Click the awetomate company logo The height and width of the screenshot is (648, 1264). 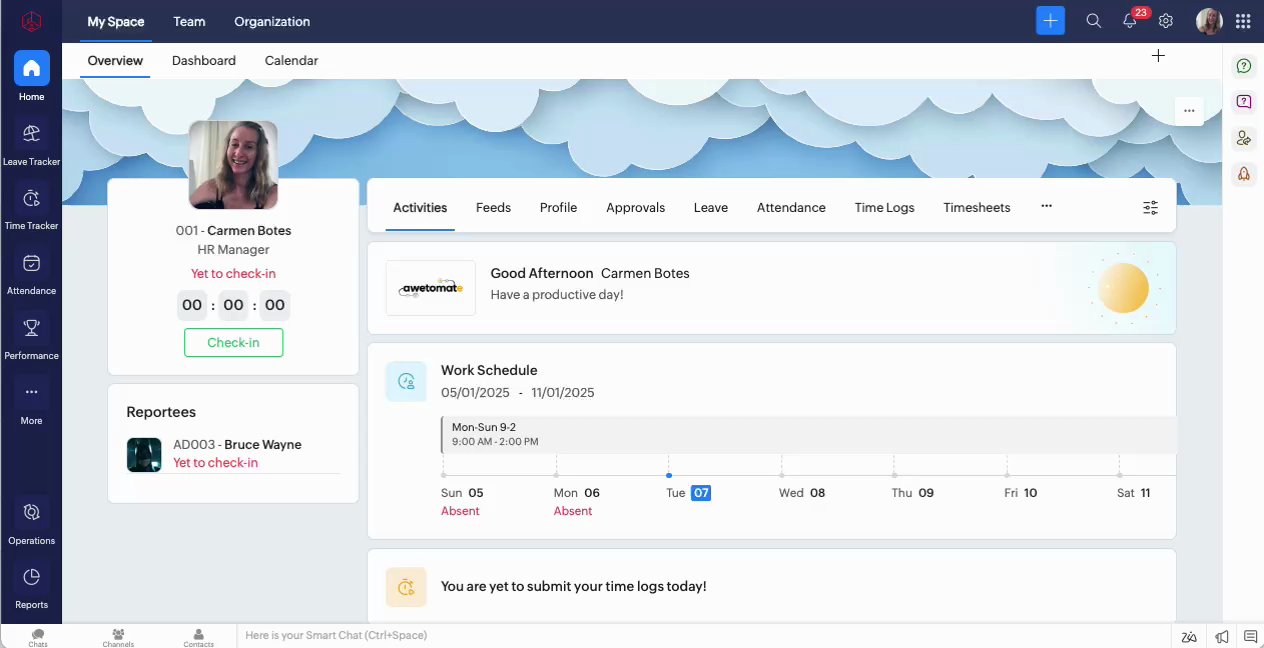pos(431,288)
